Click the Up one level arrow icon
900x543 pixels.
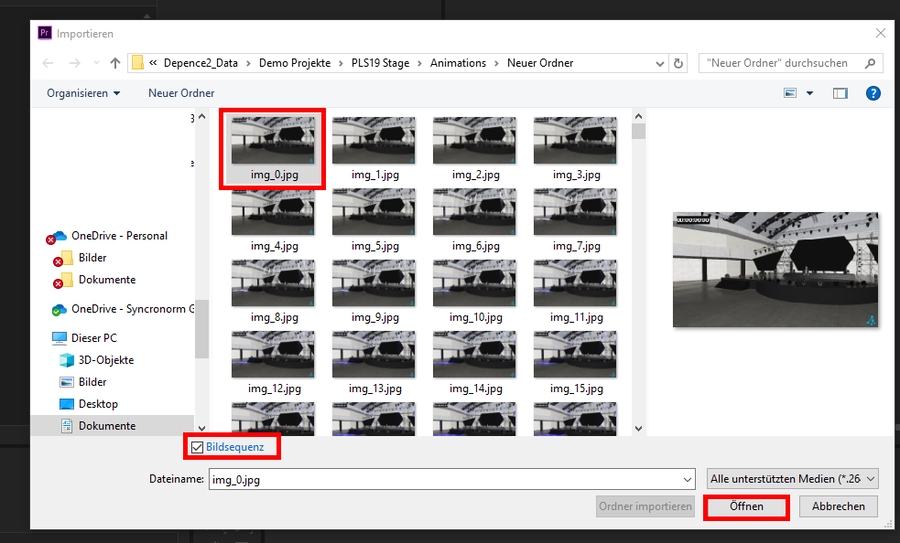115,63
